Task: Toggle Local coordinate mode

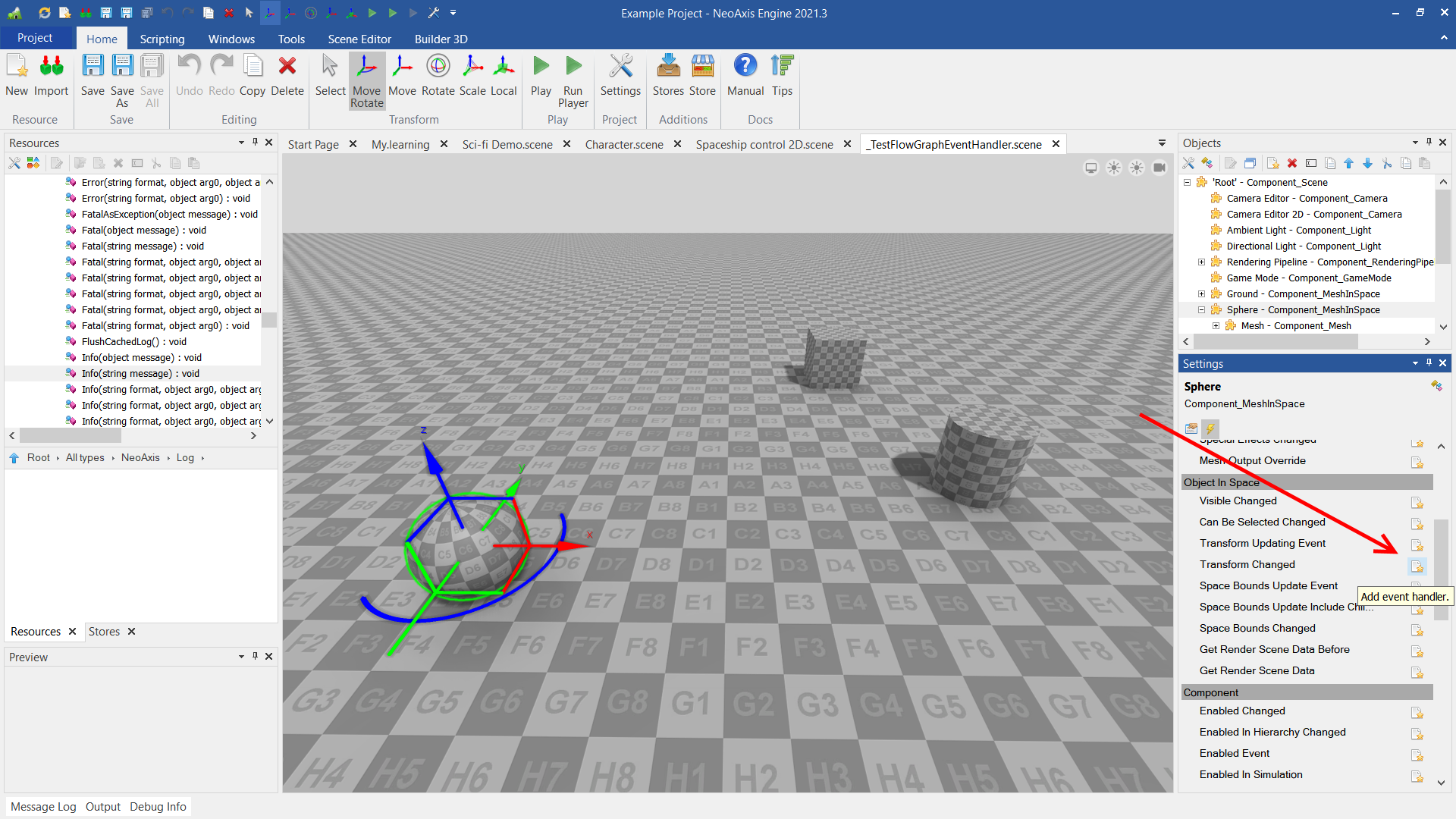Action: (x=503, y=67)
